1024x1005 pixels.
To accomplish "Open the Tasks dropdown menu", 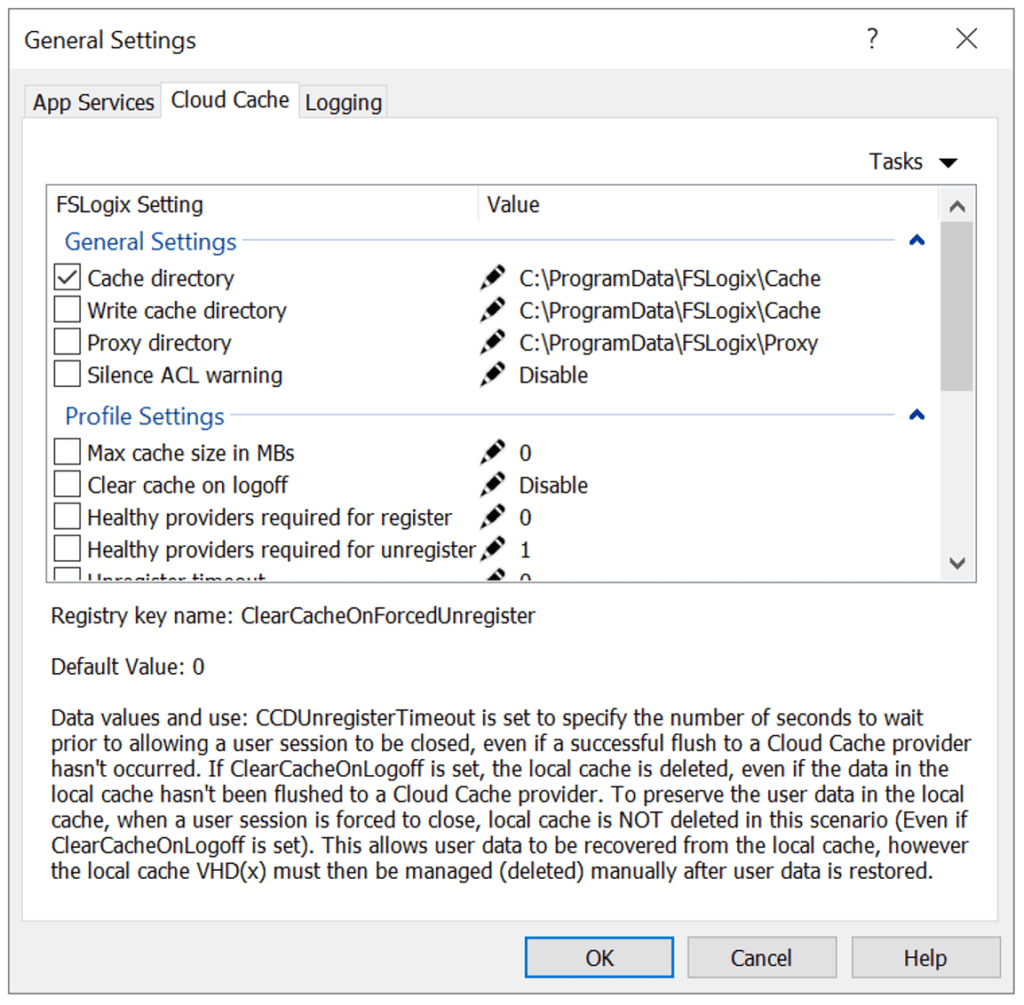I will pos(912,161).
